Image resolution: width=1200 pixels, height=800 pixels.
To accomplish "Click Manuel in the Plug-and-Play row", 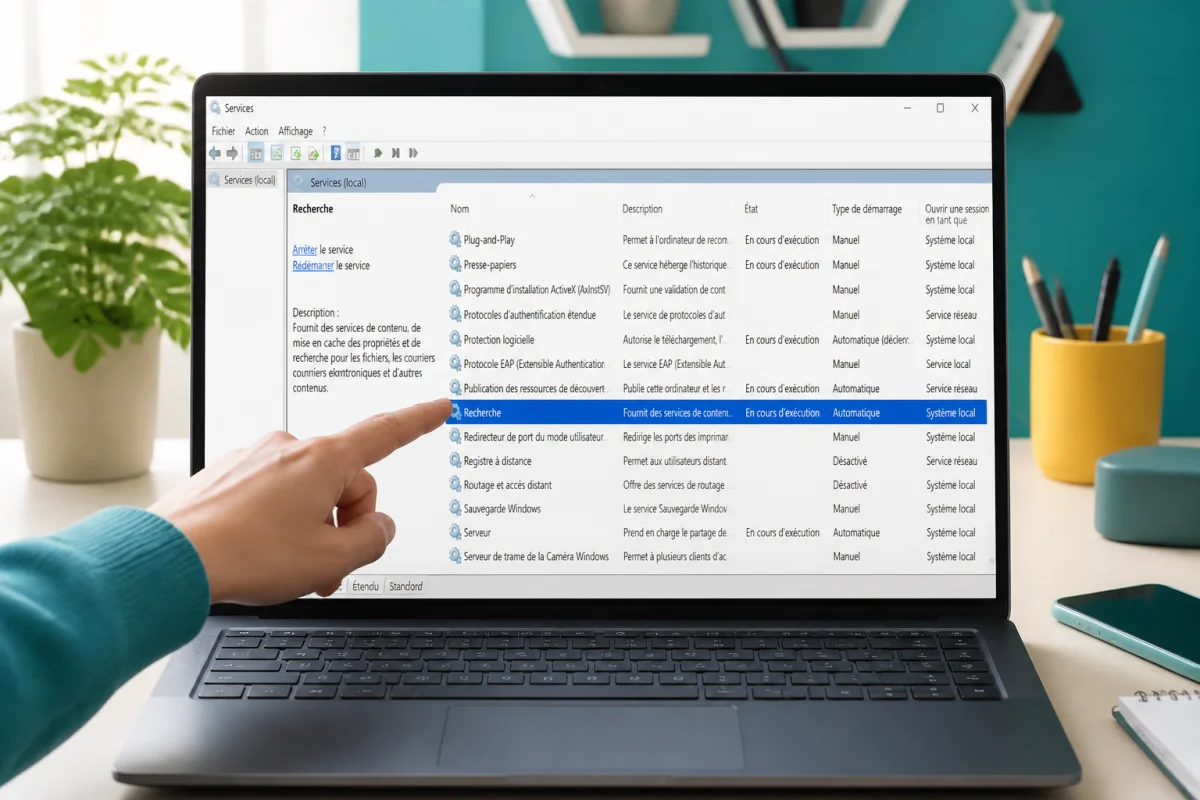I will click(x=846, y=240).
